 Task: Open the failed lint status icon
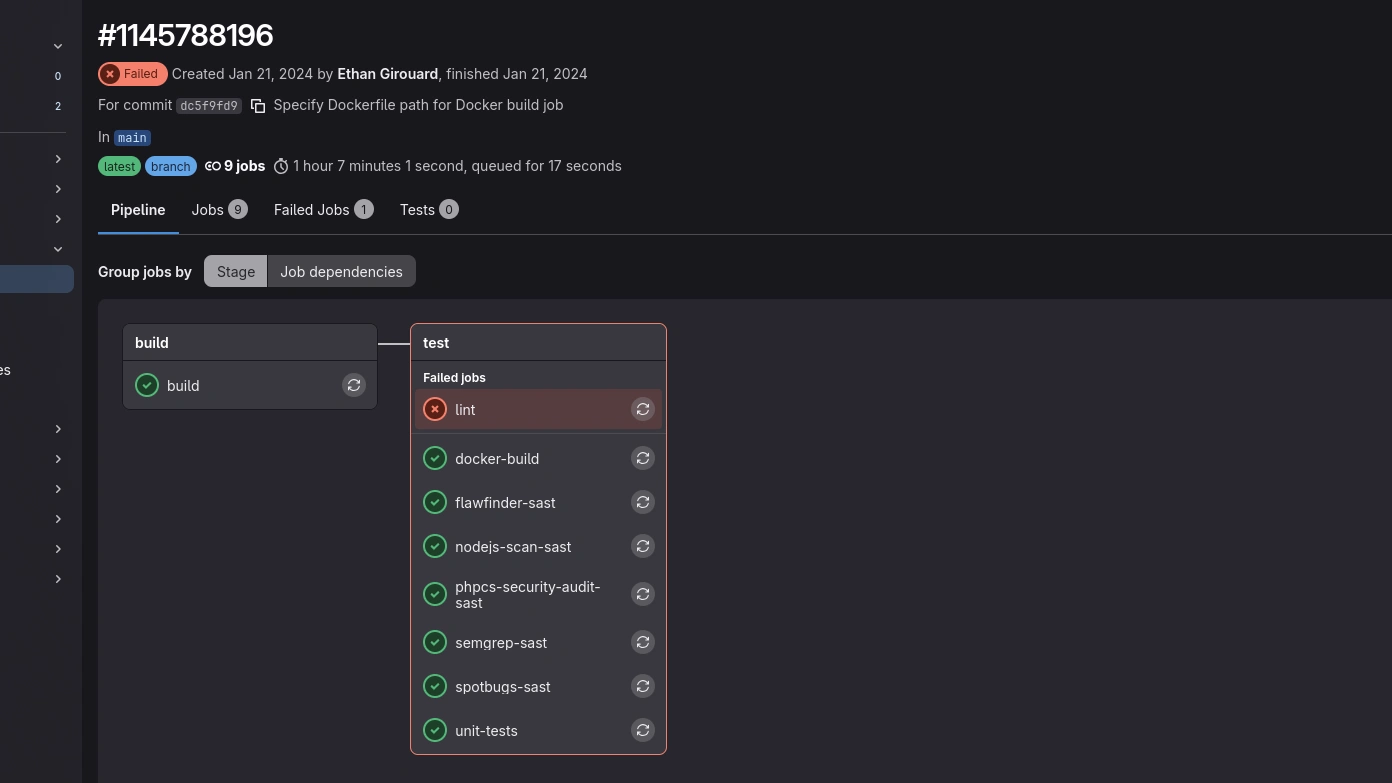(x=435, y=409)
